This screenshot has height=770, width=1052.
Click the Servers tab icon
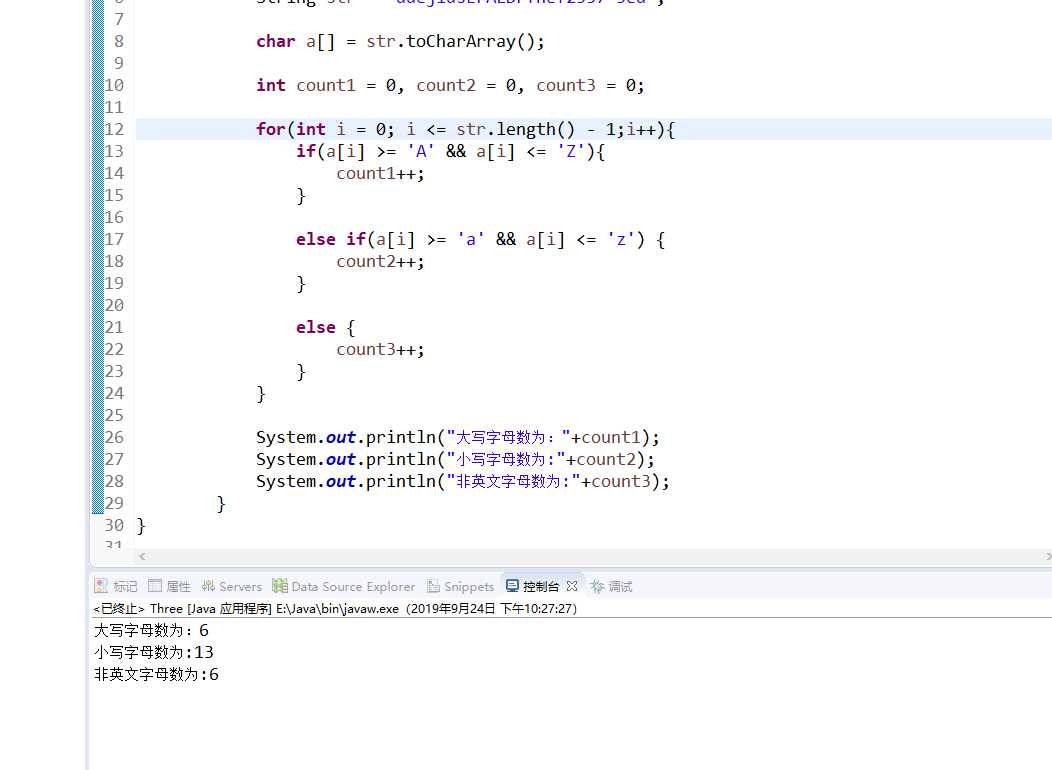click(208, 586)
